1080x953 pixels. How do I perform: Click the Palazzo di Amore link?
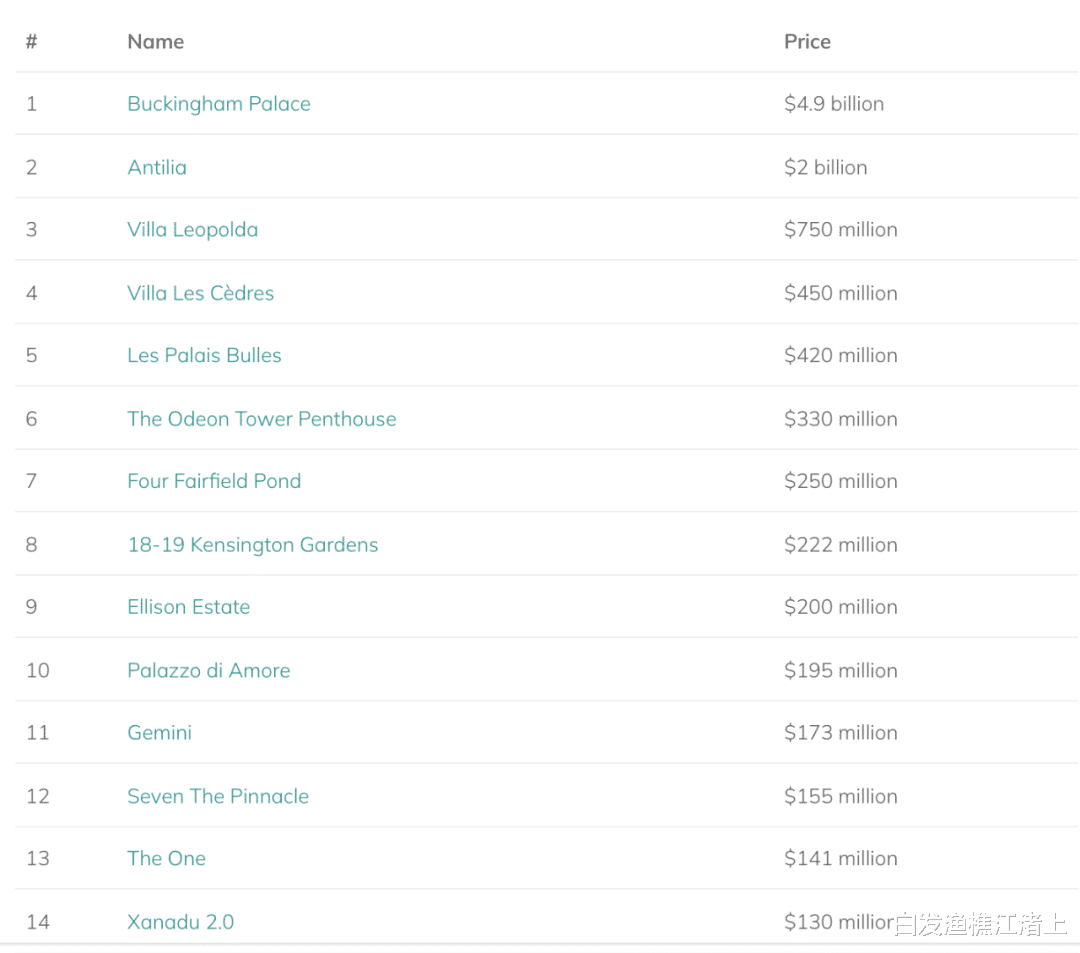click(209, 670)
